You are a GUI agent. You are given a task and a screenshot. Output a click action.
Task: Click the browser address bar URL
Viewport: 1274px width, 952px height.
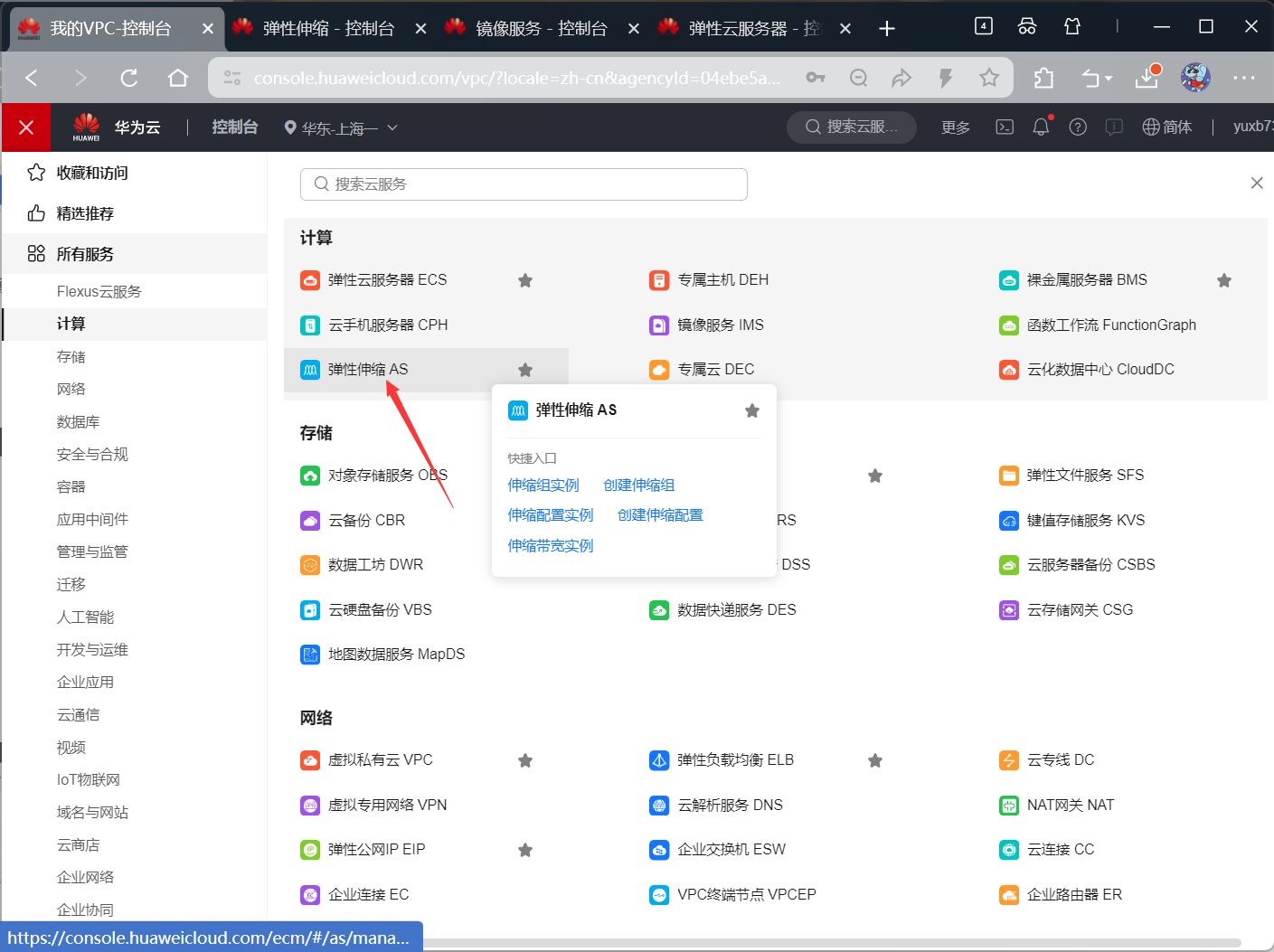[516, 79]
